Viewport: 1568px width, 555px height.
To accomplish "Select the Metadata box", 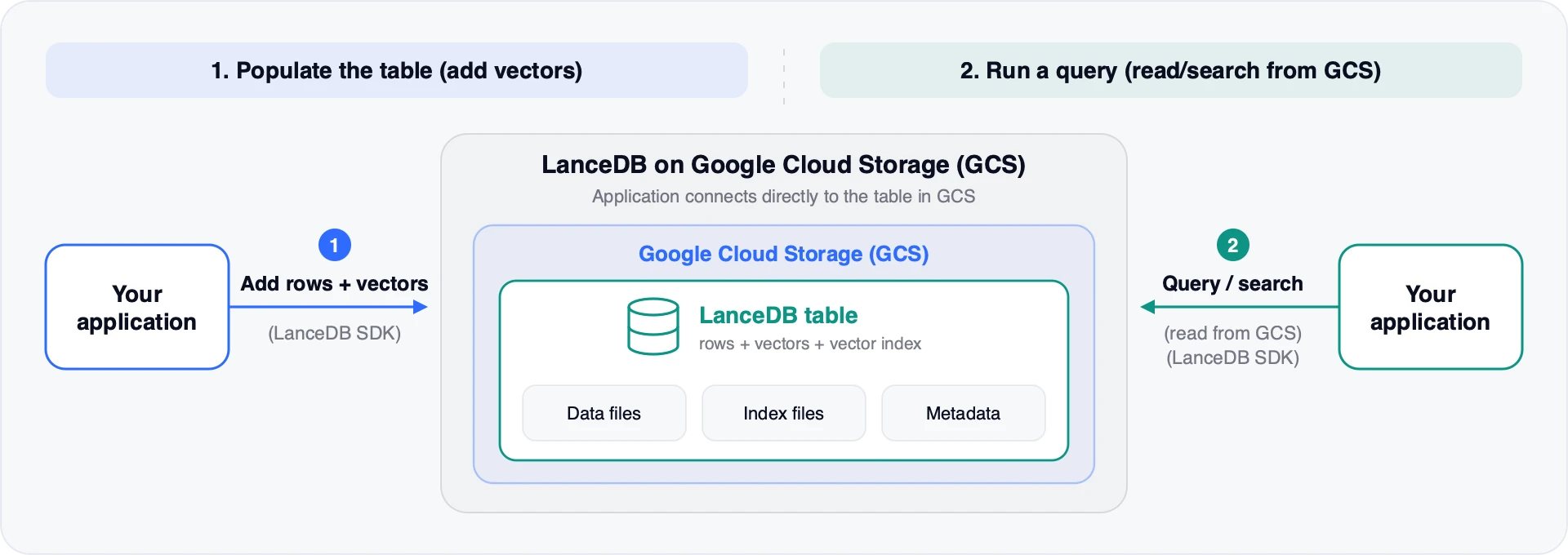I will point(964,413).
